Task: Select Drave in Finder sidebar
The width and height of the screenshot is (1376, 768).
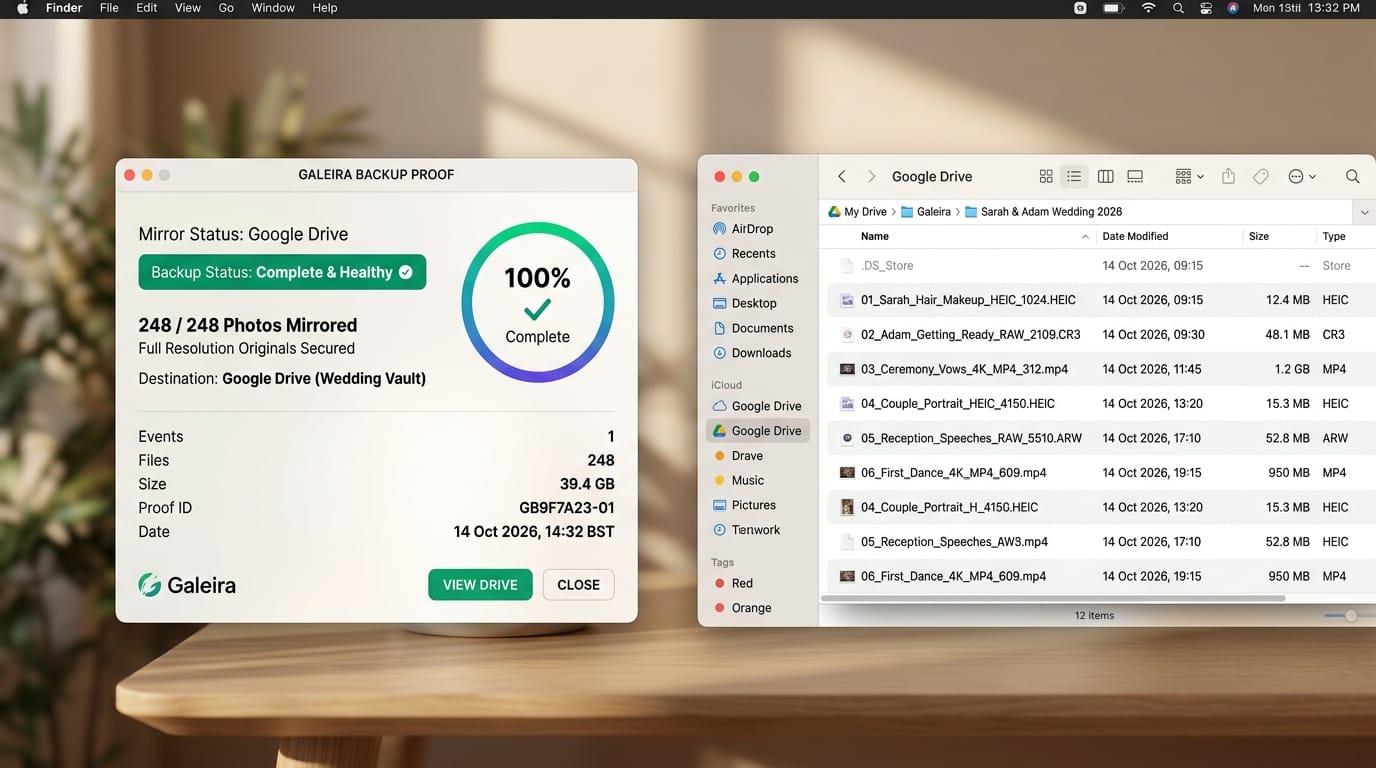Action: 737,456
